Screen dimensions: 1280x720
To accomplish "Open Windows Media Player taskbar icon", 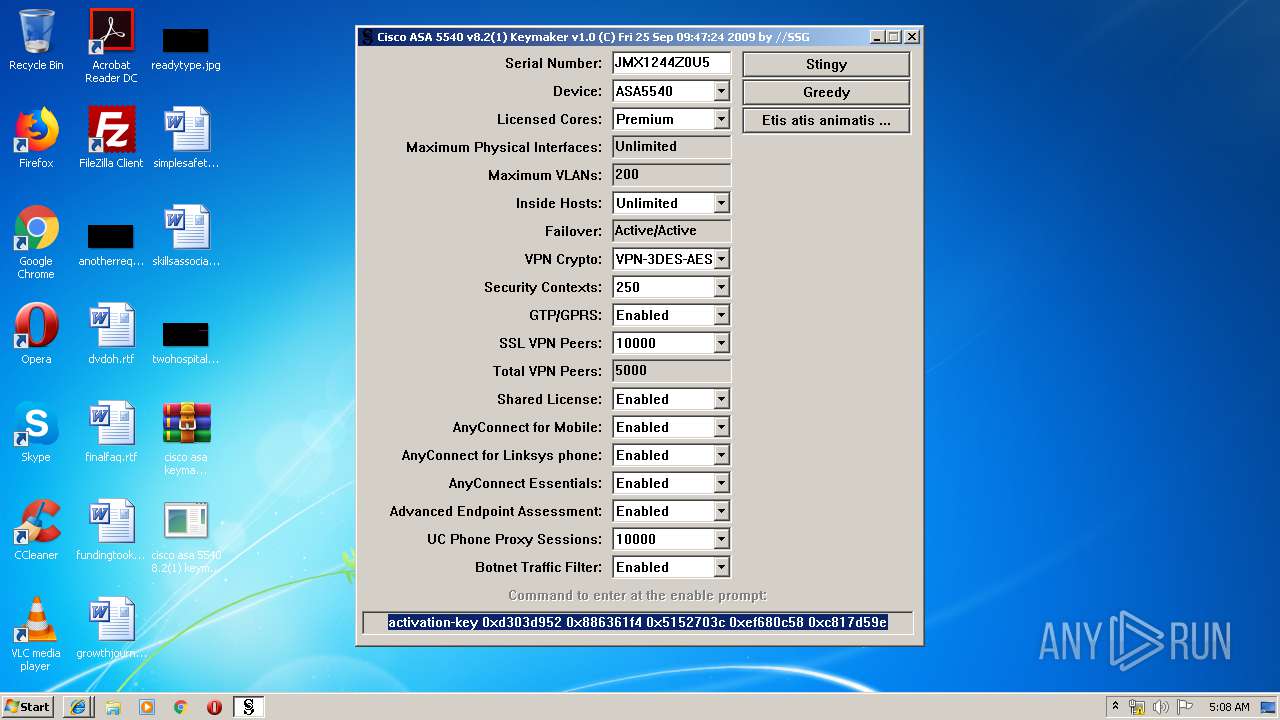I will tap(147, 707).
